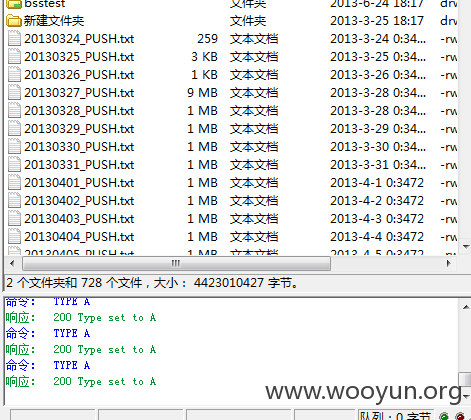Select the 20130324_PUSH.txt file icon
Screen dimensions: 471x420
14,38
